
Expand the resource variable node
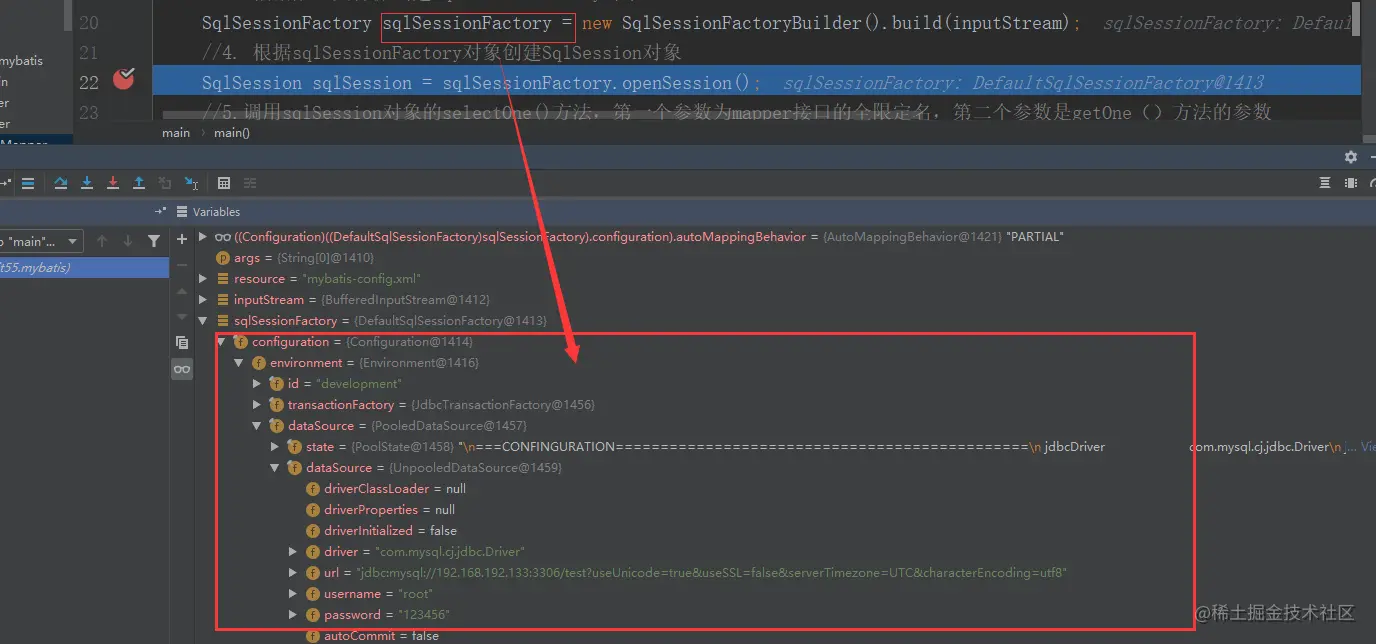point(203,279)
